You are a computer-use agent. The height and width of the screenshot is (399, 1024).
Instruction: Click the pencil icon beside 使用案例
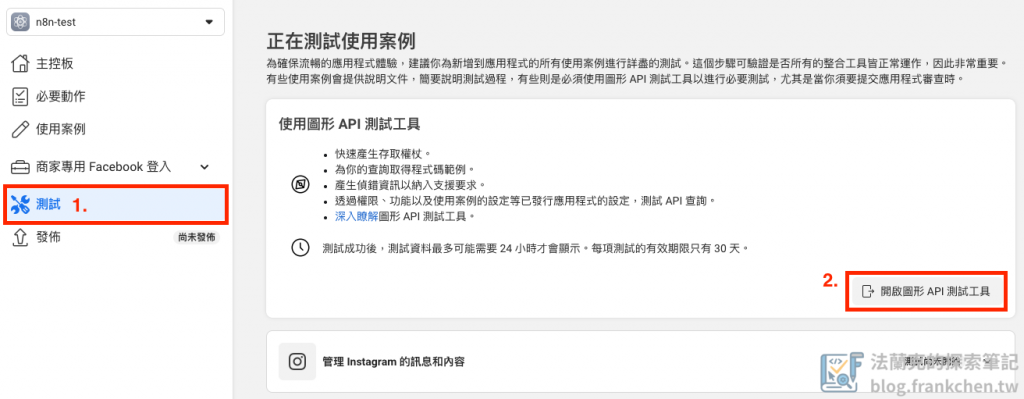pos(21,129)
